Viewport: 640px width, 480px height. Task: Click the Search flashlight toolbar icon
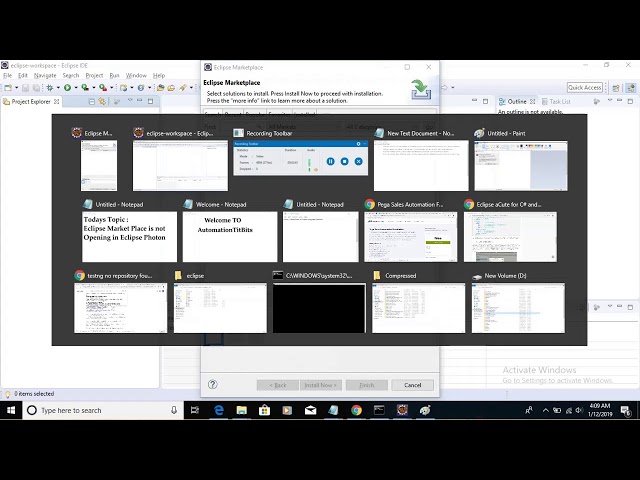tap(183, 87)
